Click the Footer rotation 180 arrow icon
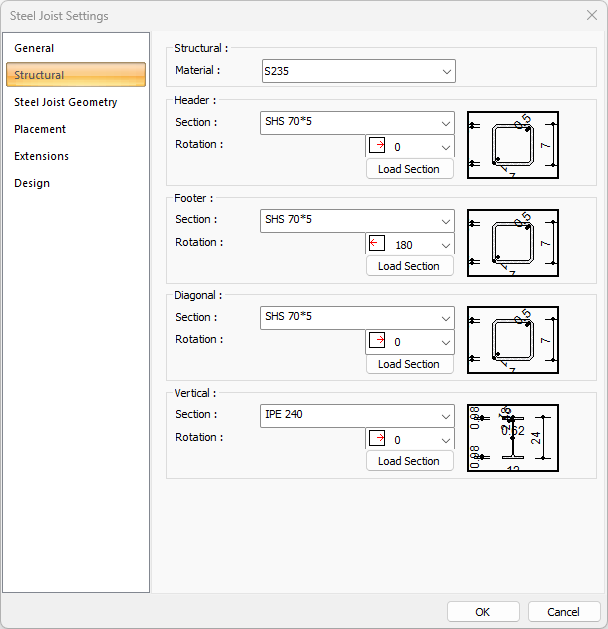Image resolution: width=608 pixels, height=629 pixels. tap(378, 243)
